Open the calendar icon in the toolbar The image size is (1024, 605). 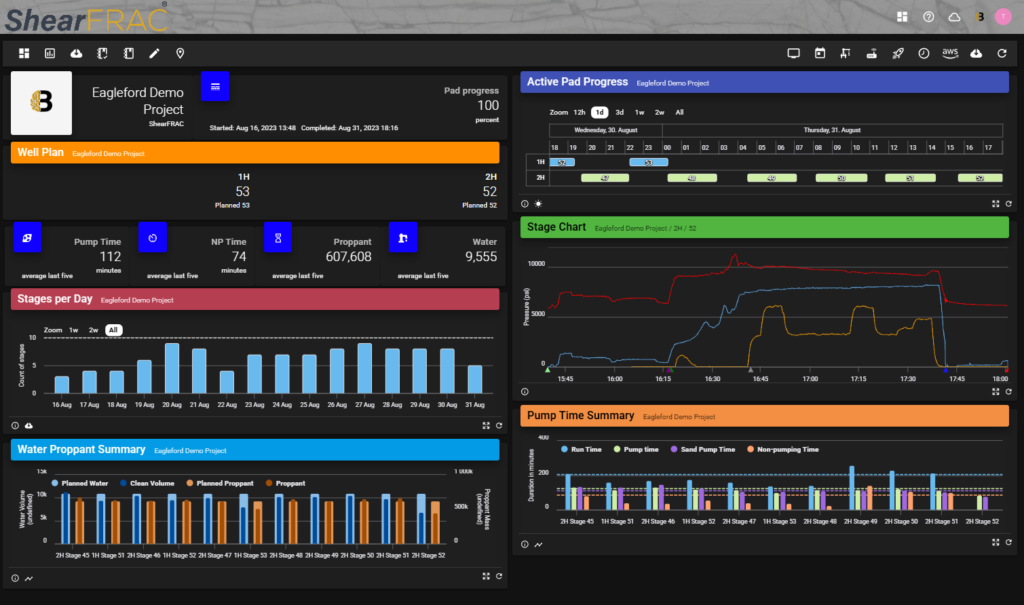pos(819,53)
